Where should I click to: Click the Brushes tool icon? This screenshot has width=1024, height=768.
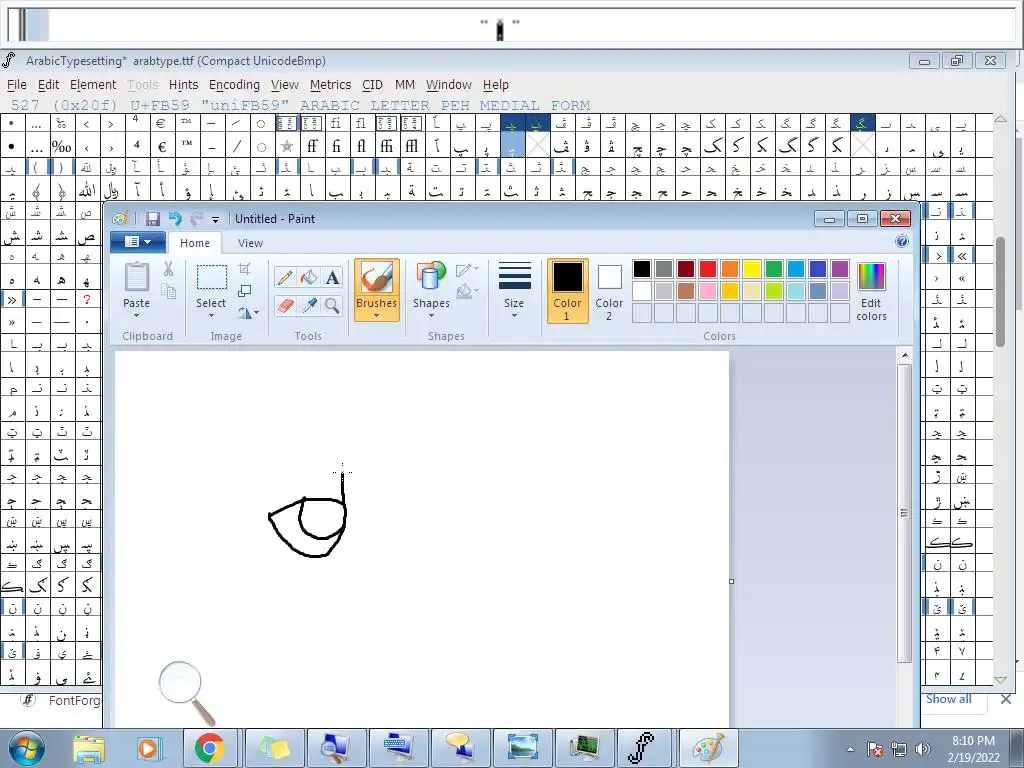(x=377, y=278)
